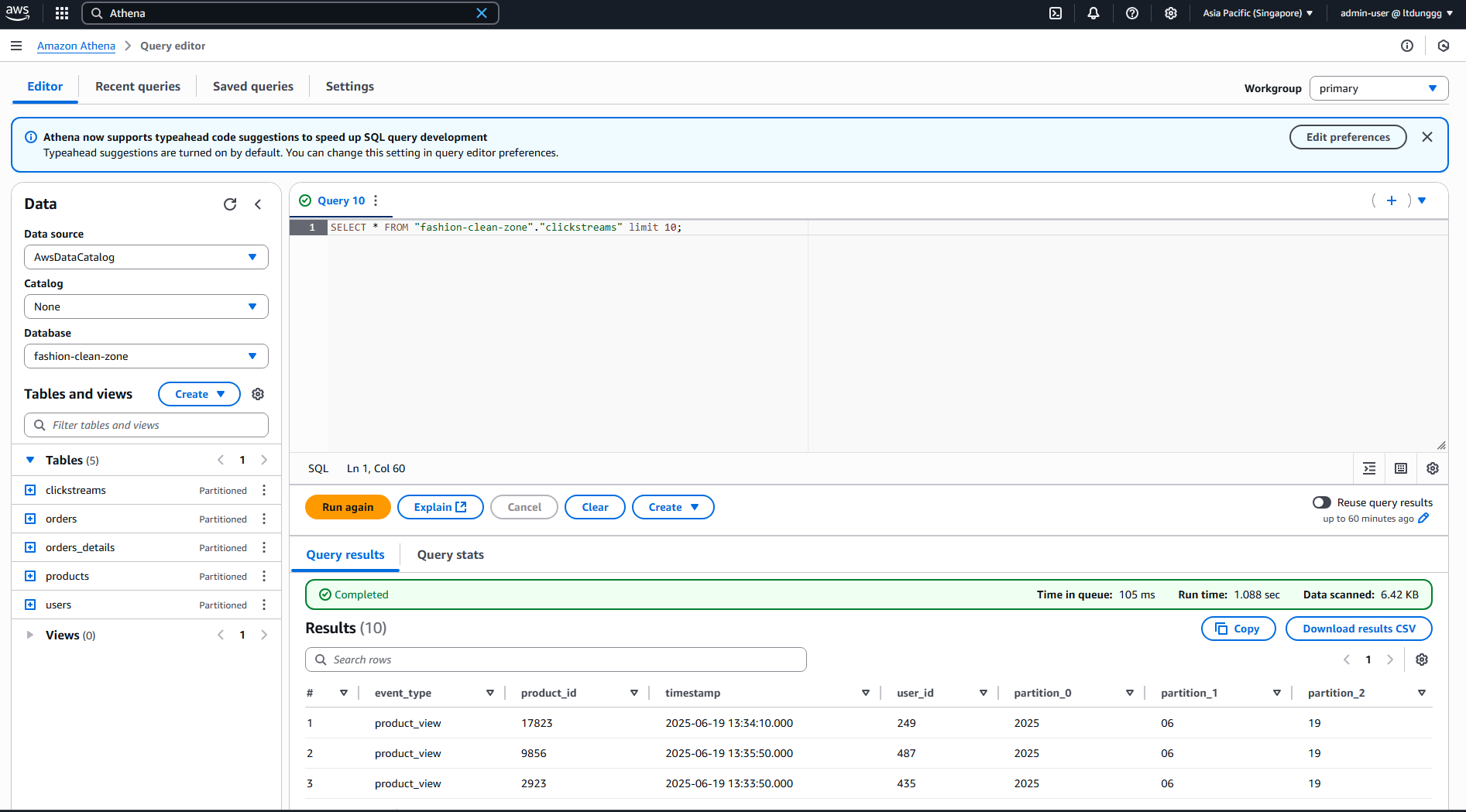Screen dimensions: 1466x812
Task: Open the info panel icon
Action: (x=1407, y=46)
